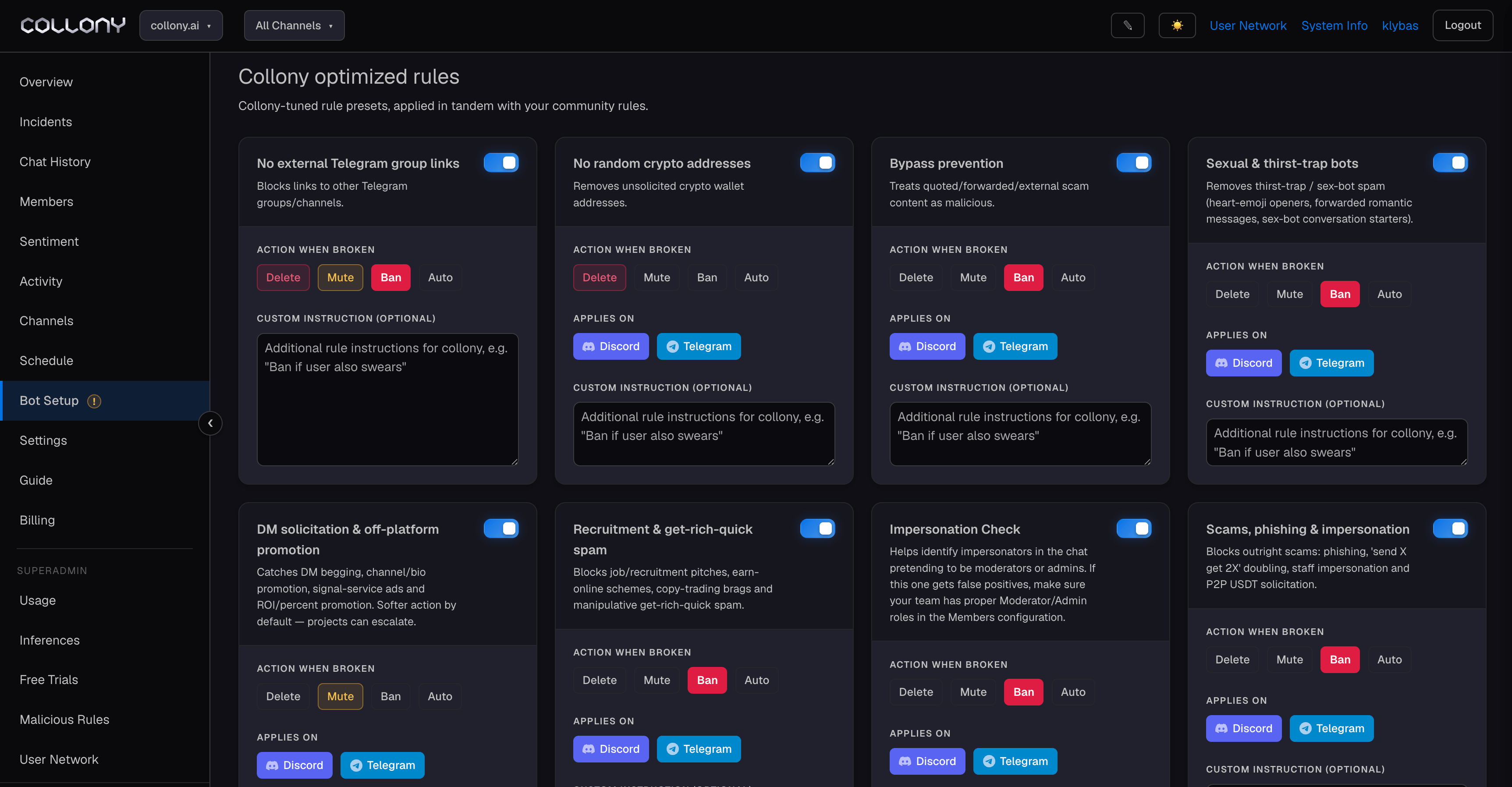The height and width of the screenshot is (787, 1512).
Task: Switch off DM solicitation & off-platform promotion
Action: [501, 528]
